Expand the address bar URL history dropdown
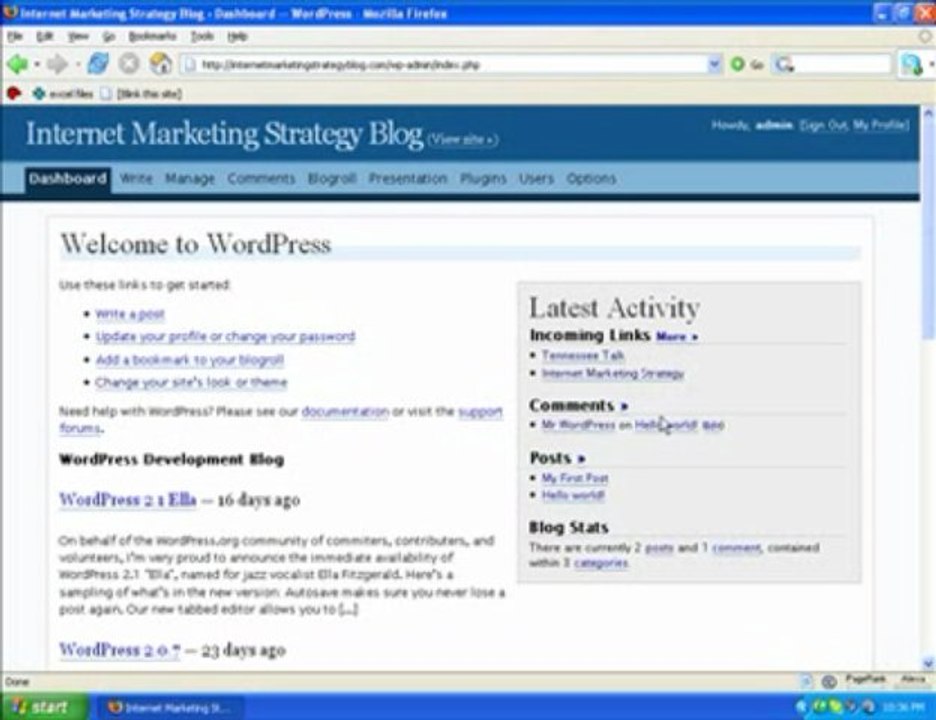This screenshot has height=720, width=936. click(x=714, y=64)
